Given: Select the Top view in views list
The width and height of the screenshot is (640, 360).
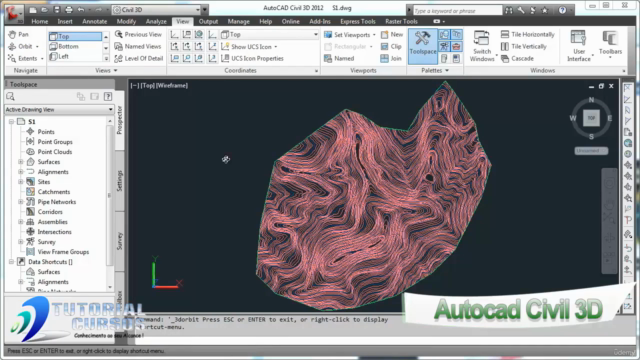Looking at the screenshot, I should tap(75, 36).
